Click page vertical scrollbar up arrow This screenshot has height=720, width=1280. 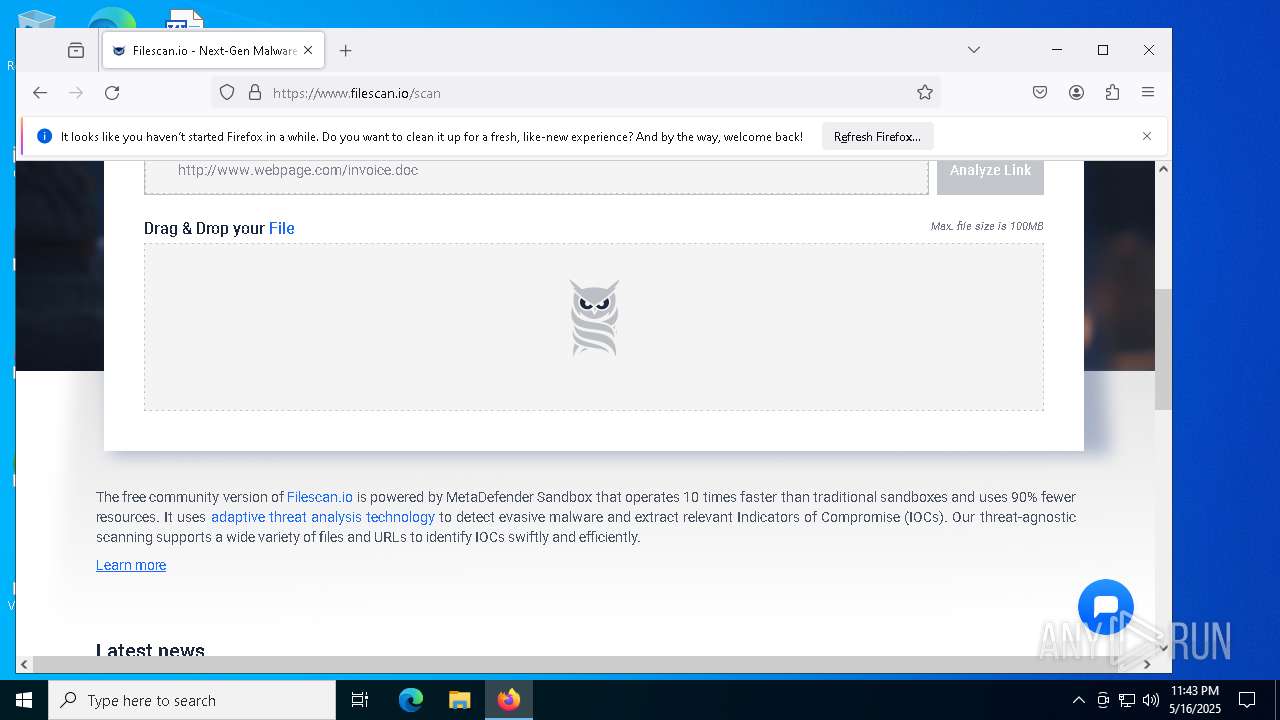1163,169
